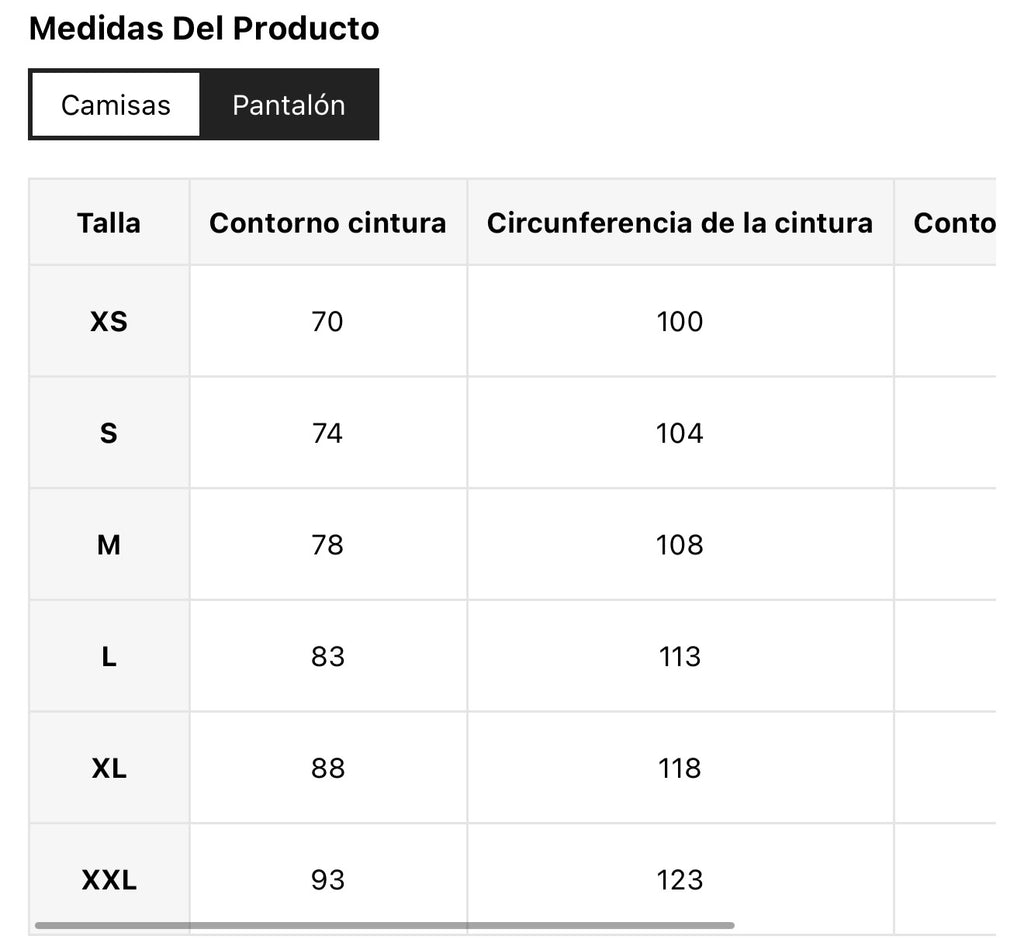Select the L size row label
1024x950 pixels.
[x=109, y=656]
